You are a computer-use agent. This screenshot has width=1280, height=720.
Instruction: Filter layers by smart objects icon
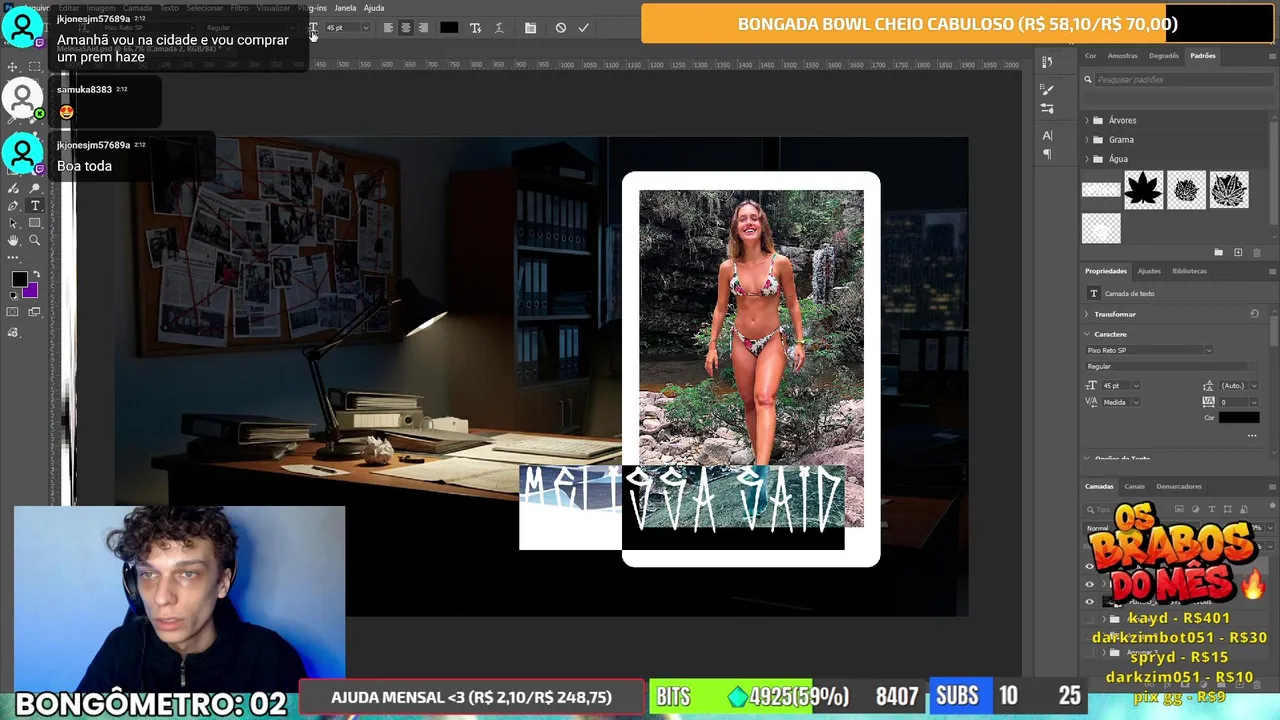1244,509
